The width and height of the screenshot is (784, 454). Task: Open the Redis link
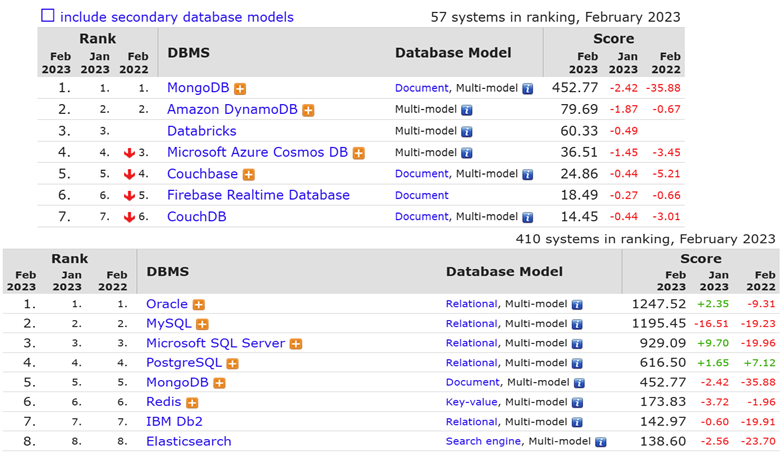pyautogui.click(x=164, y=402)
